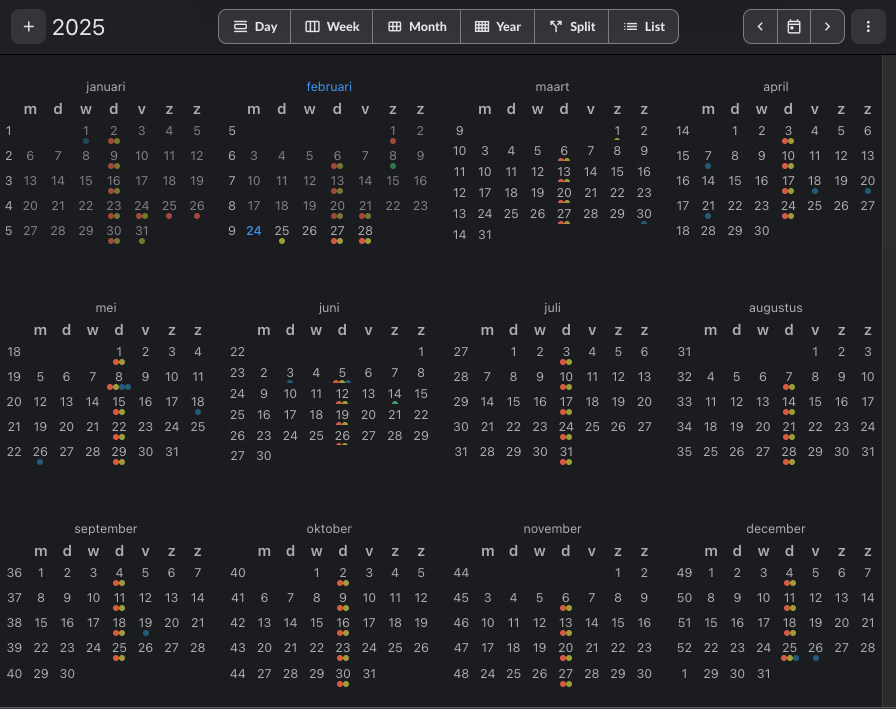Open the september month heading
The image size is (896, 709).
(x=106, y=529)
